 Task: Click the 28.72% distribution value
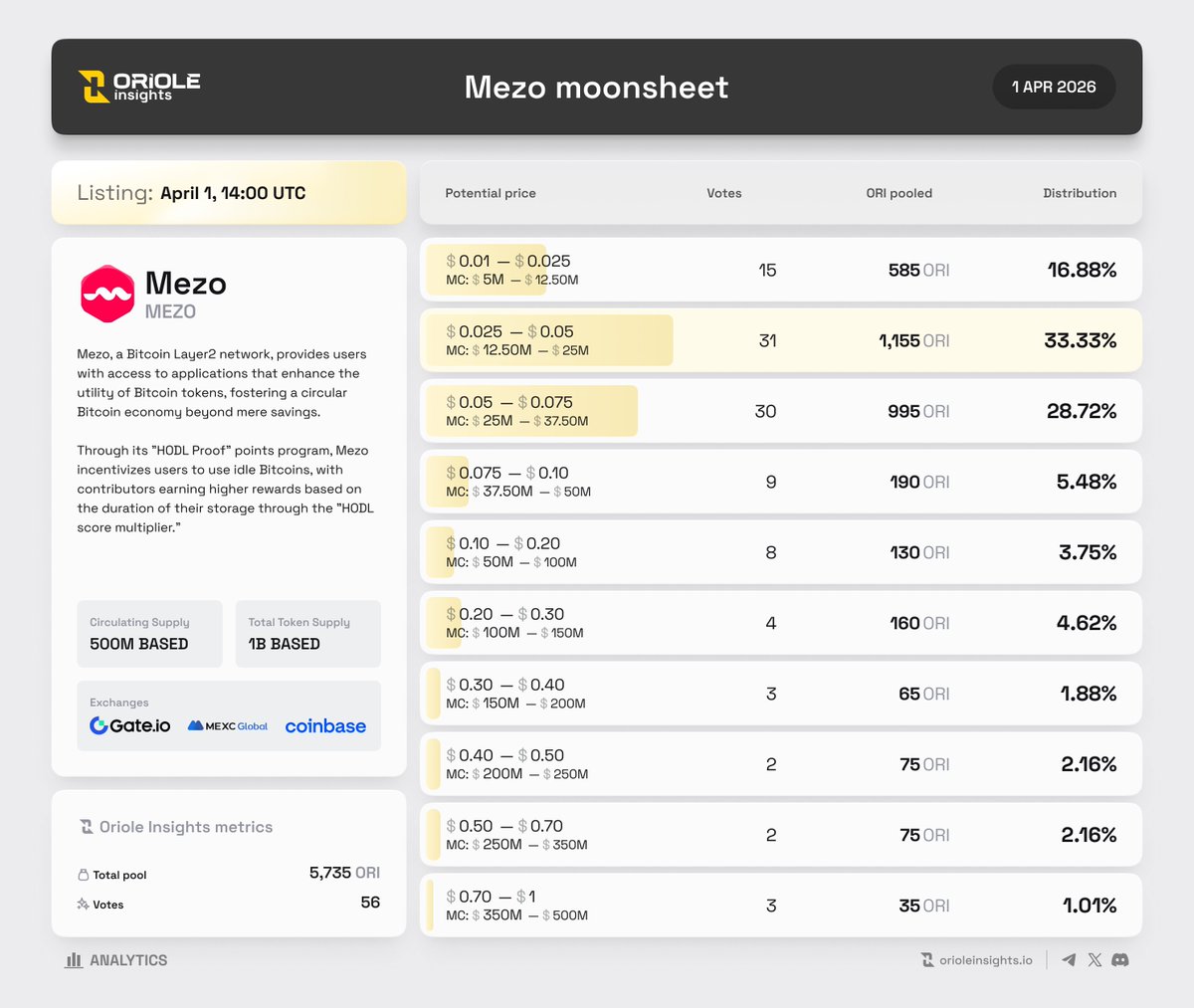(x=1082, y=411)
